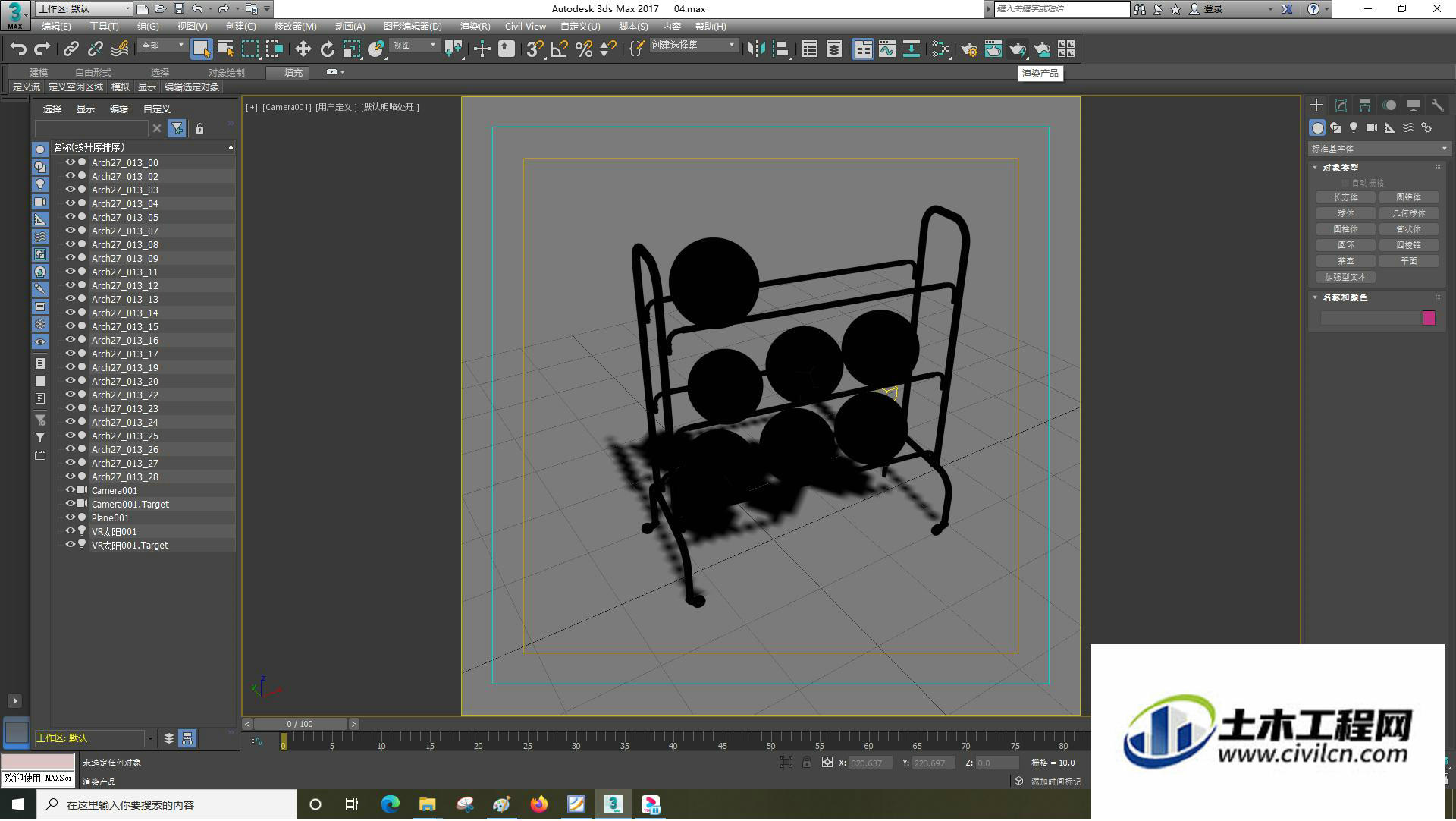This screenshot has height=821, width=1456.
Task: Open Select by Name list
Action: click(225, 49)
